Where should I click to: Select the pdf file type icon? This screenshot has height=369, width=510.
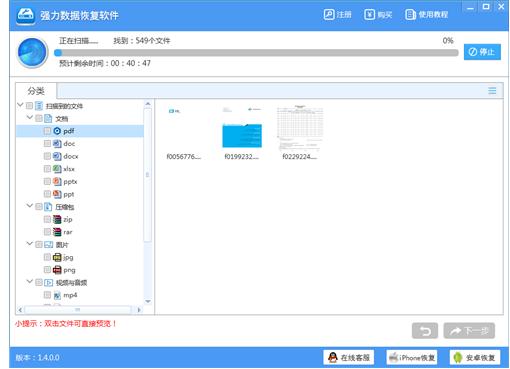[57, 131]
